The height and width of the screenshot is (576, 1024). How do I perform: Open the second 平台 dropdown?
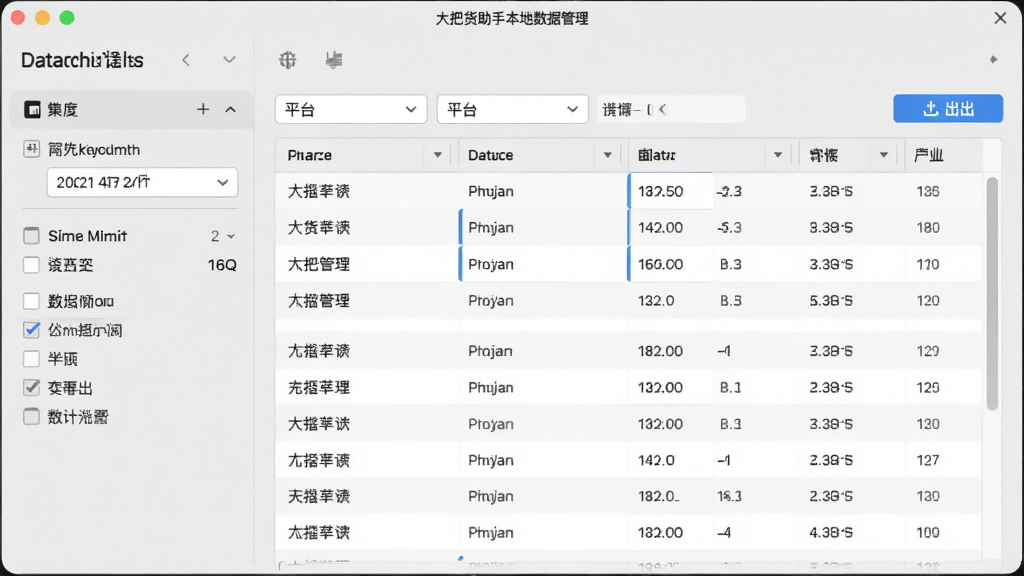(x=513, y=109)
